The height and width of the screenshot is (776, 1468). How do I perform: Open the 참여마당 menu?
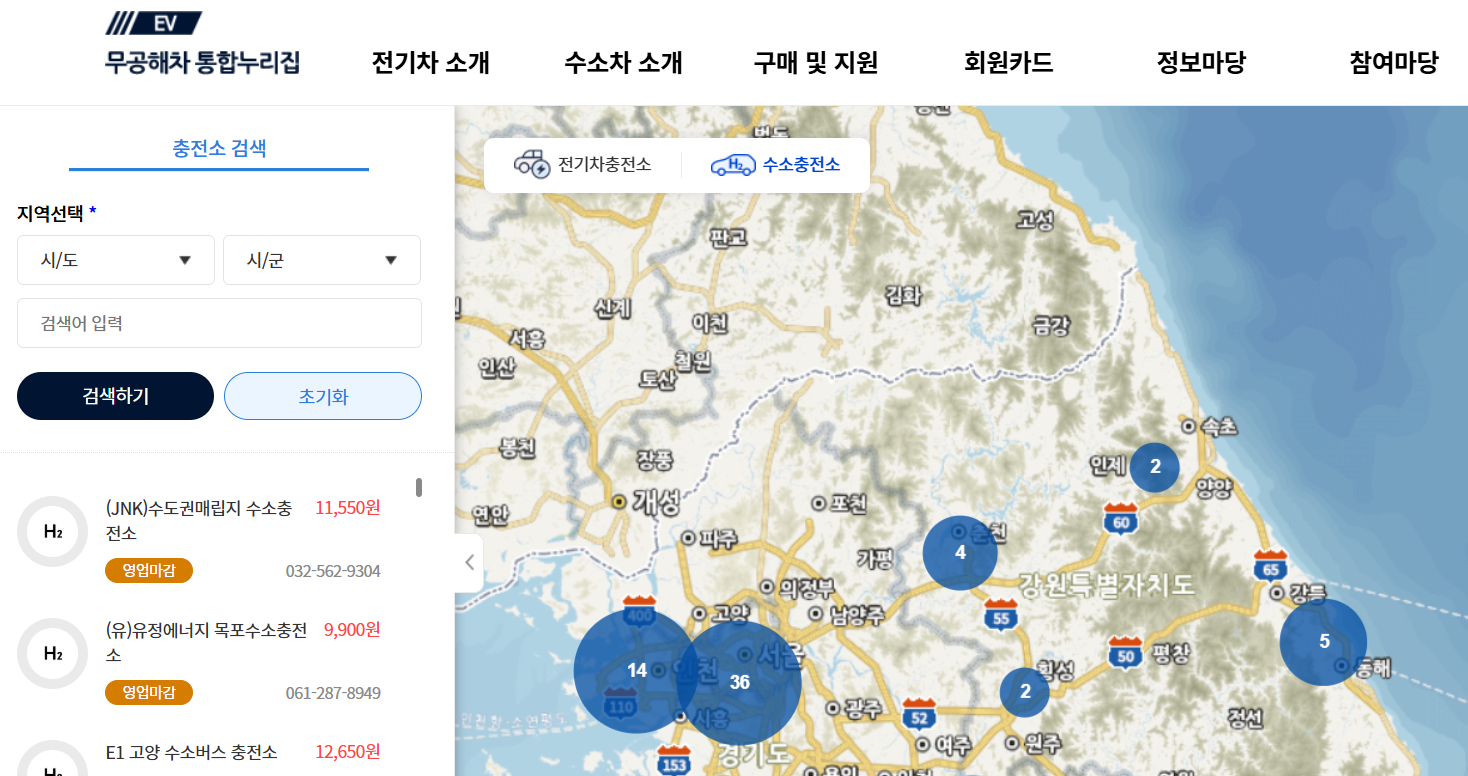tap(1393, 62)
